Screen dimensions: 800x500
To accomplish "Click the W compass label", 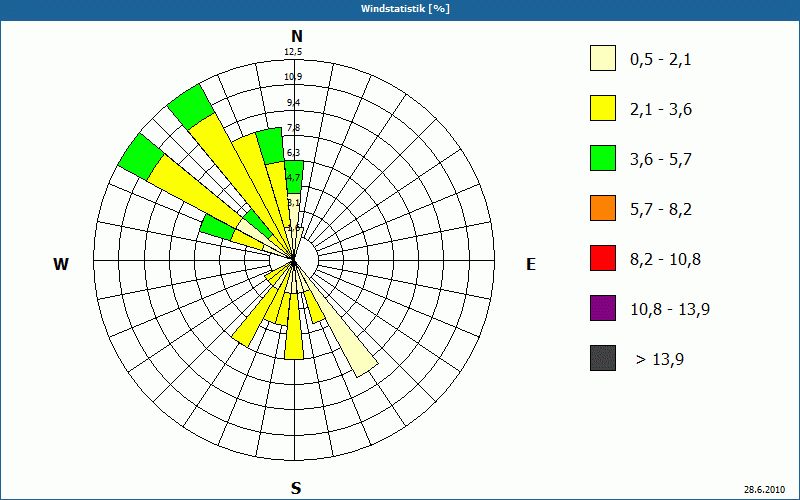I will coord(61,264).
